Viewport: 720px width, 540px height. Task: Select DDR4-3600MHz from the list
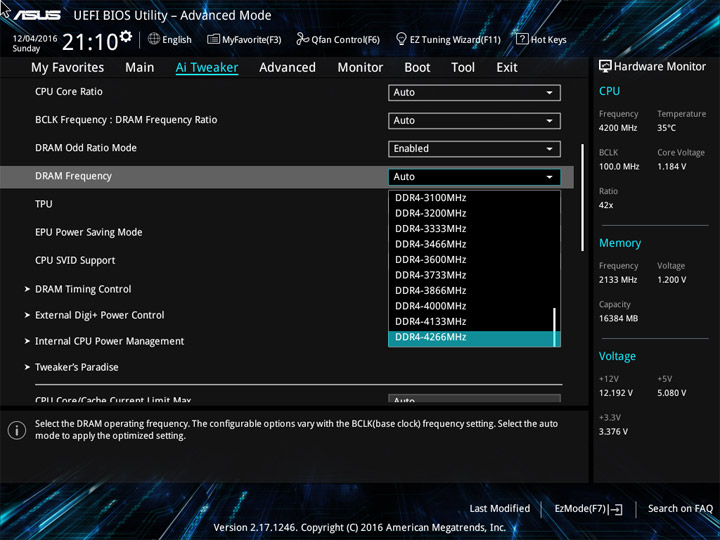(x=431, y=259)
